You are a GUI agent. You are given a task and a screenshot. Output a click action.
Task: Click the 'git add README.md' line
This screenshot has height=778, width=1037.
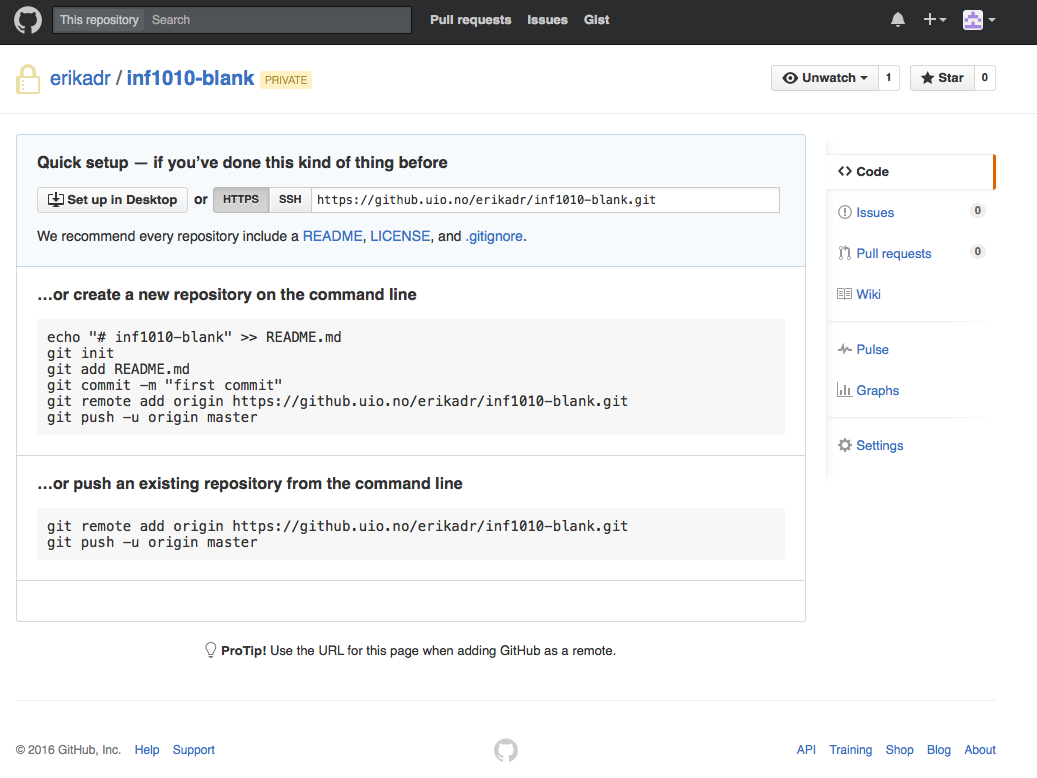118,369
